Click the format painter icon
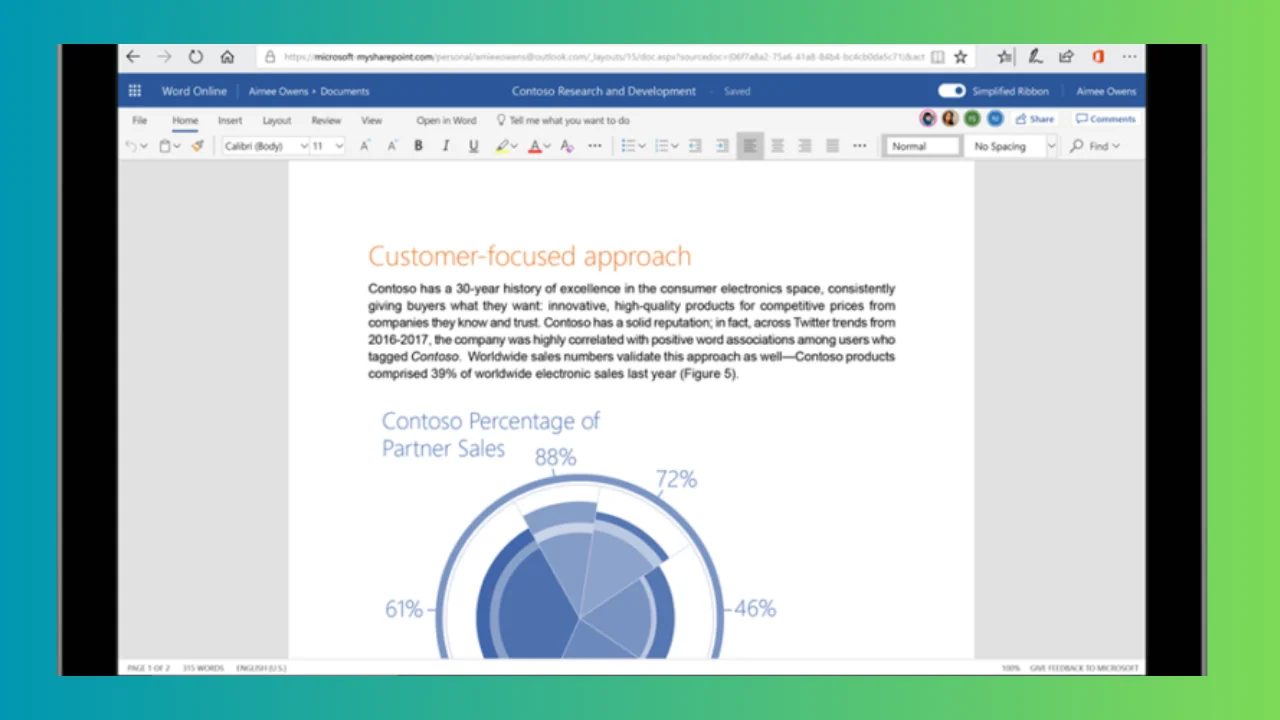The width and height of the screenshot is (1280, 720). pyautogui.click(x=197, y=146)
